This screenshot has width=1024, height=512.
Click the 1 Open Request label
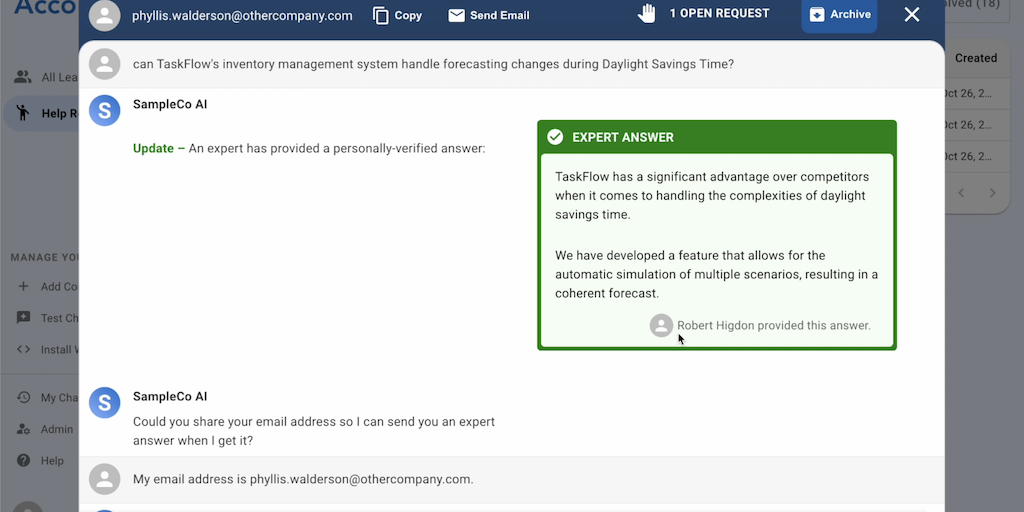coord(719,14)
